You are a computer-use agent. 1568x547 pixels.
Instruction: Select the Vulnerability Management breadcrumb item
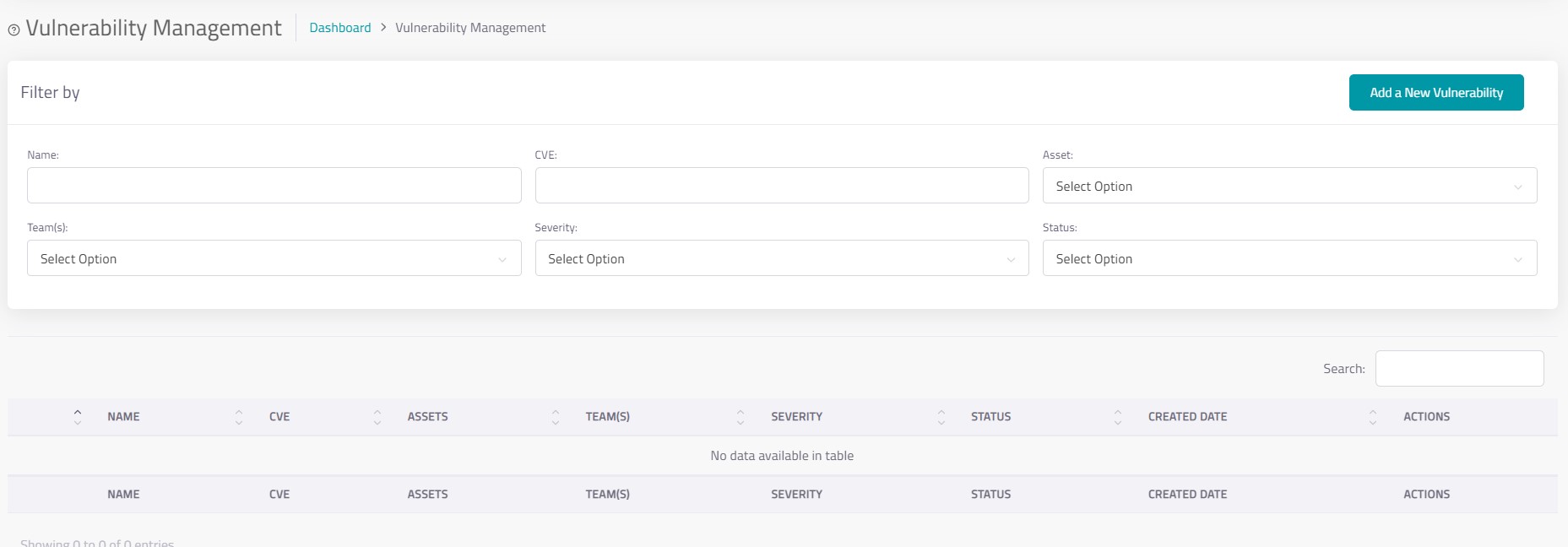click(x=470, y=28)
